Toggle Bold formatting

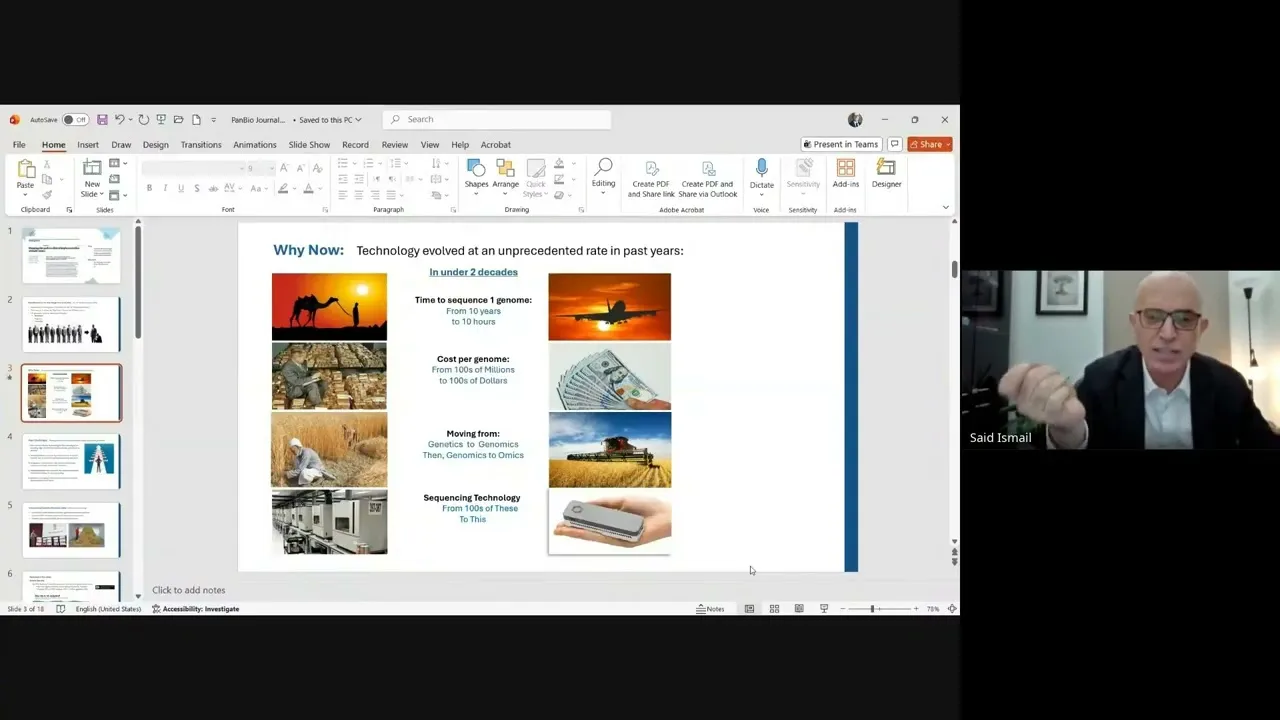coord(149,189)
